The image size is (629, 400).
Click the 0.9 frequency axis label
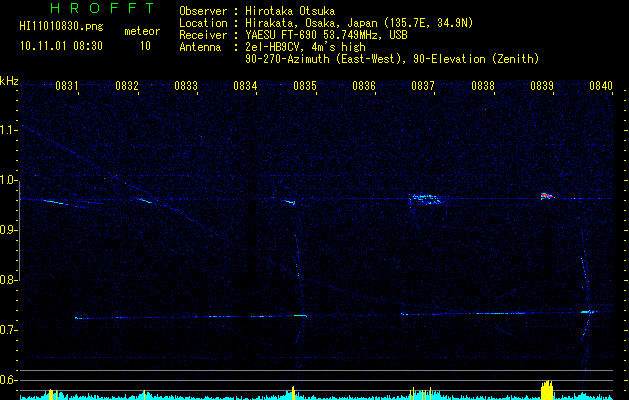8,230
